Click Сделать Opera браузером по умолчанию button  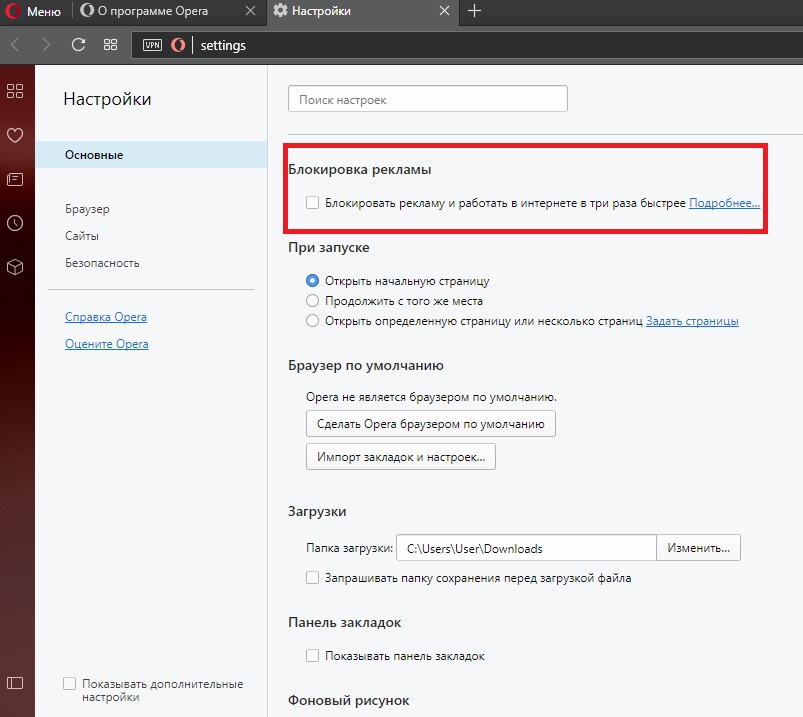tap(431, 424)
